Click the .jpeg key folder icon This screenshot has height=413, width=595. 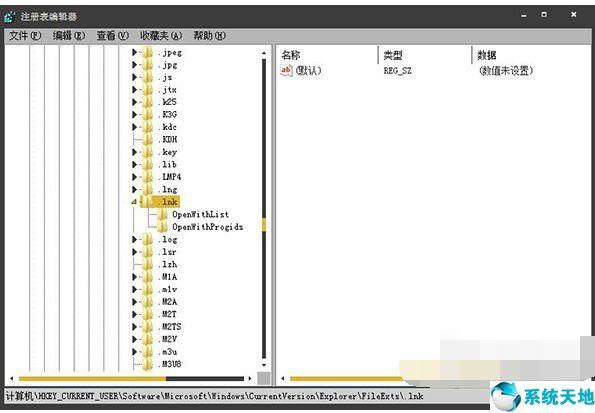tap(148, 52)
